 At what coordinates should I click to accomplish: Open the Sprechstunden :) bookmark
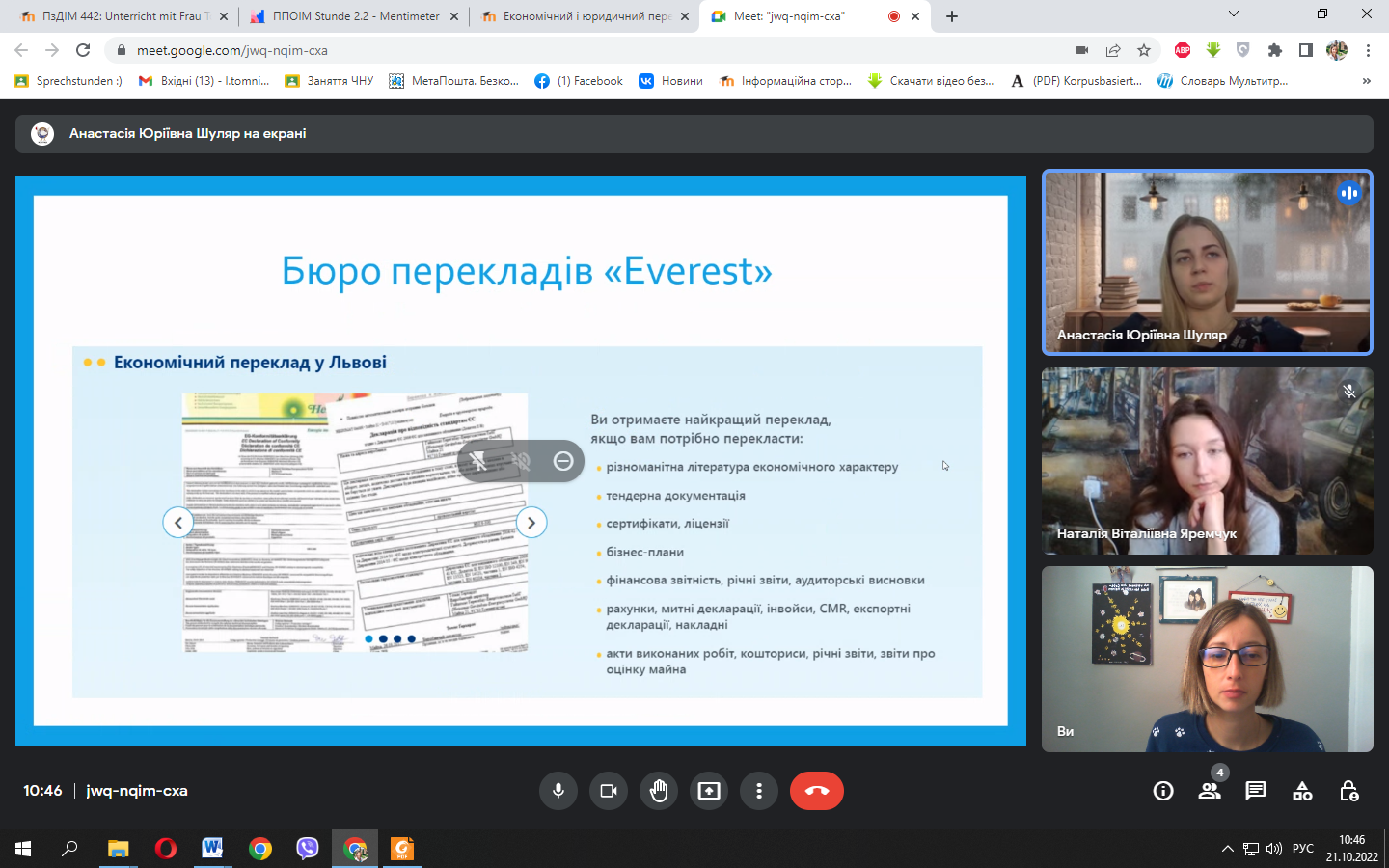click(x=68, y=81)
